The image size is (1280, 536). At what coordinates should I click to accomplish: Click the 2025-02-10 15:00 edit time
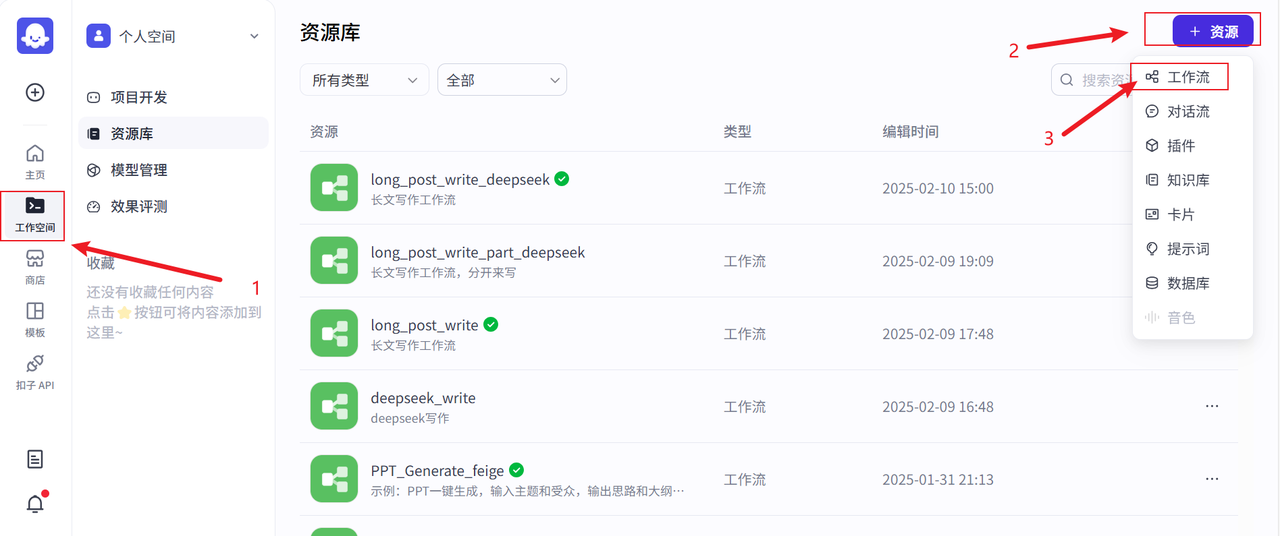coord(938,188)
